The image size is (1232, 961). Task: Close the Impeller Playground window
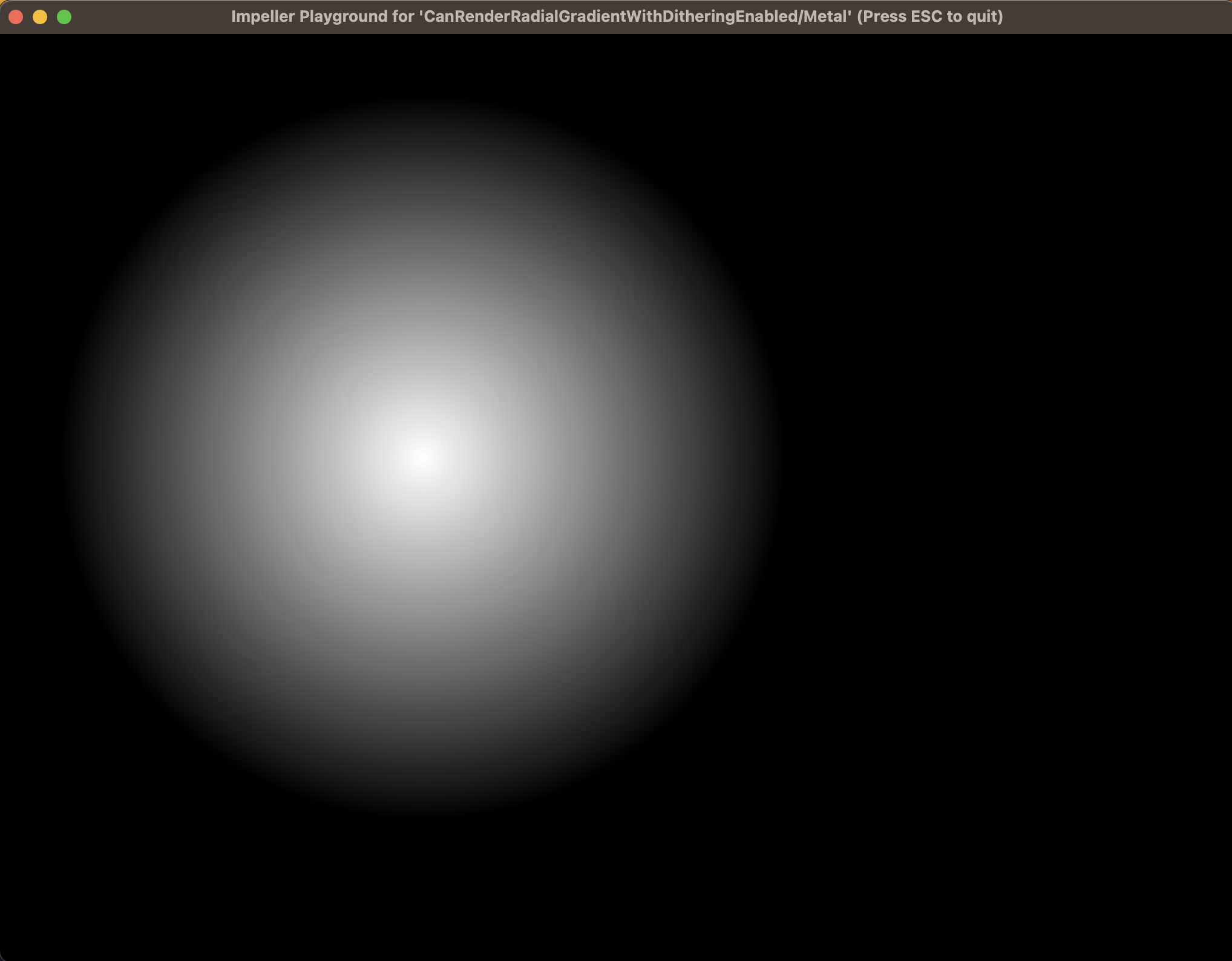tap(16, 17)
